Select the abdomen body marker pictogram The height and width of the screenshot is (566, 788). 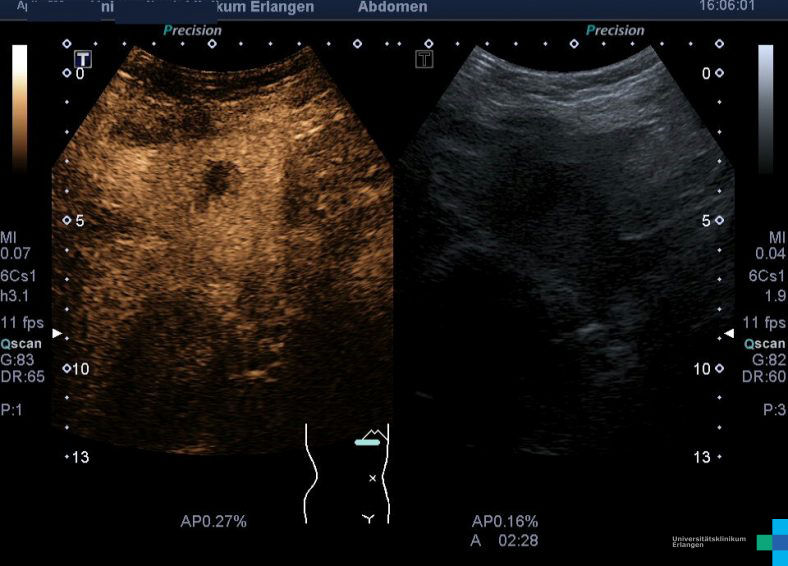346,473
